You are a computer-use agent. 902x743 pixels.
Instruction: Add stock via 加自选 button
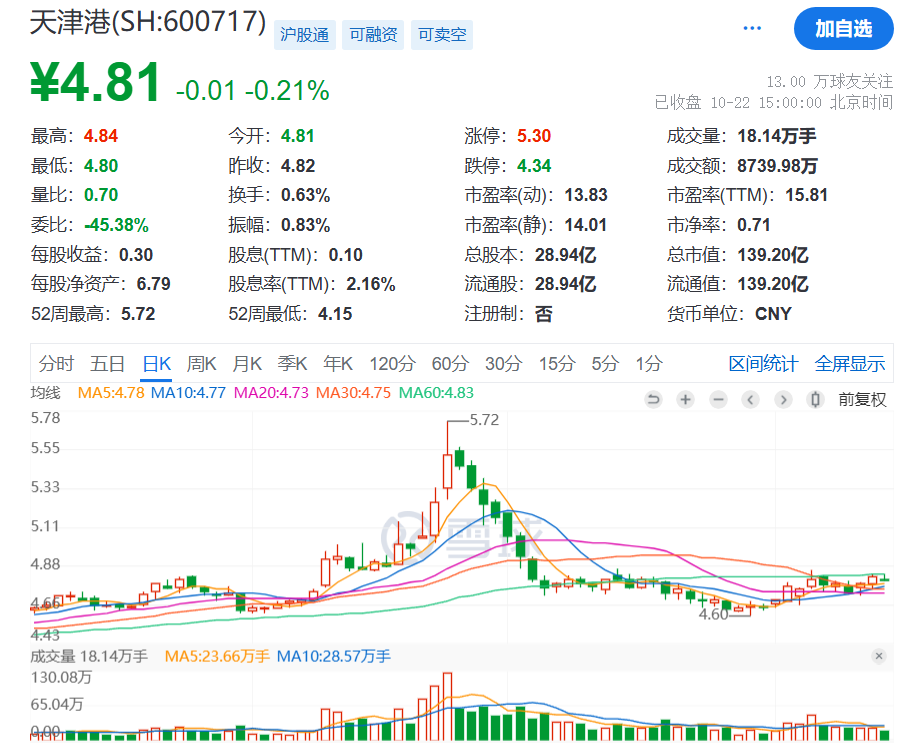click(843, 28)
